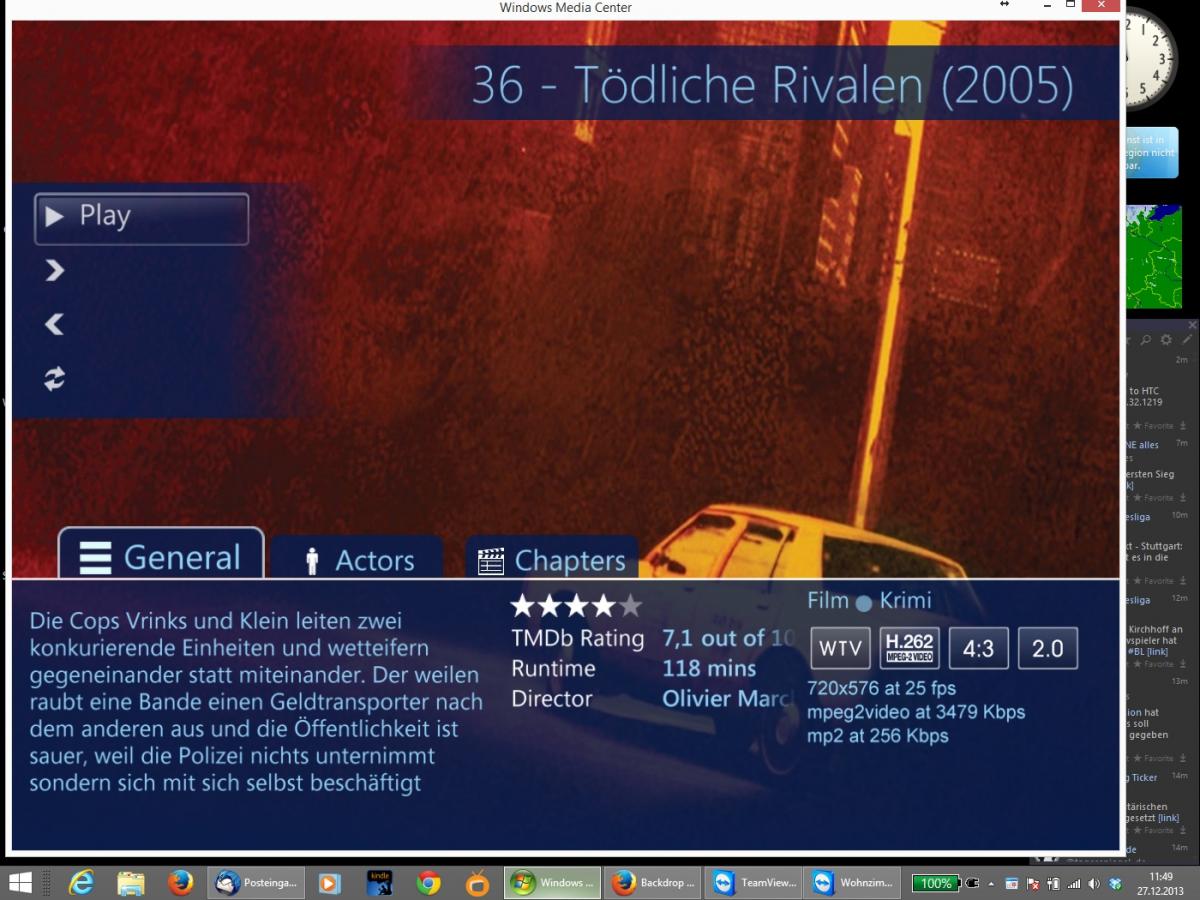
Task: Click the 'Runtime' label
Action: pyautogui.click(x=553, y=668)
